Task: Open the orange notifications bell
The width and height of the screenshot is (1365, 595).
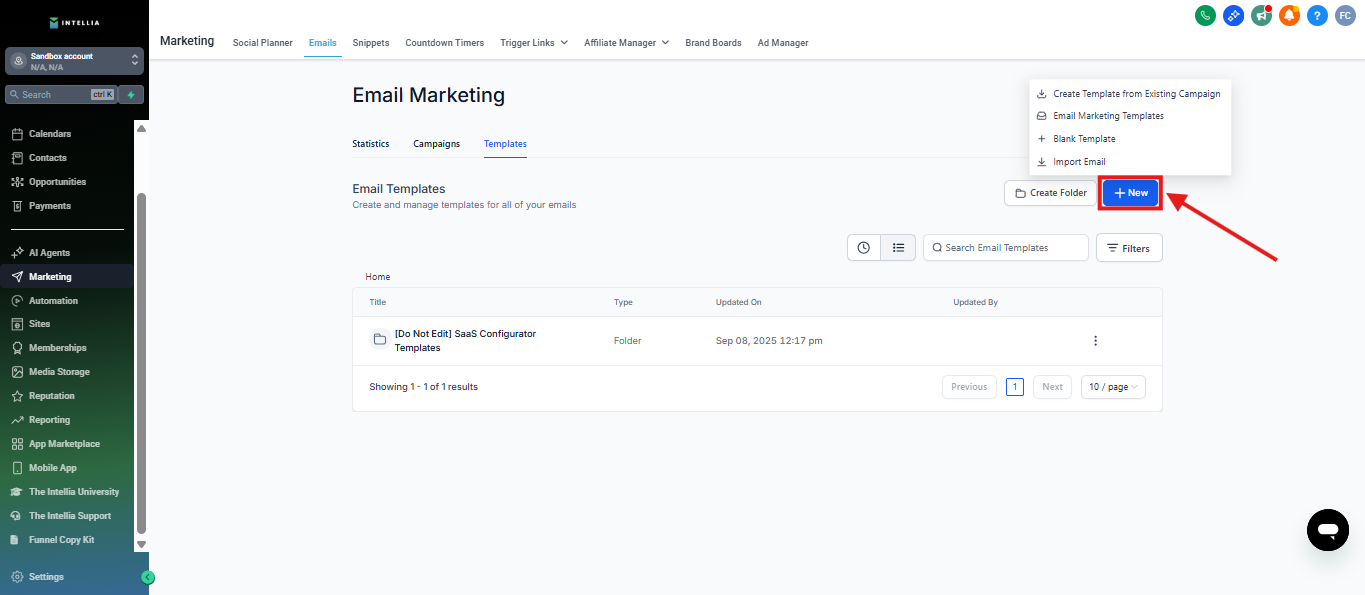Action: tap(1289, 15)
